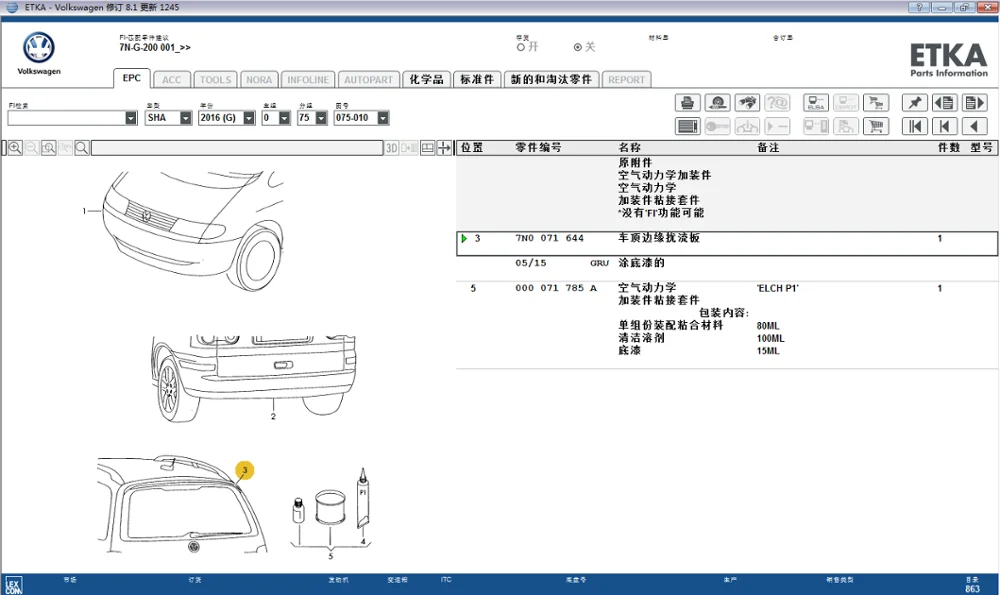Click the 零件编号 column header
1000x595 pixels.
(538, 147)
